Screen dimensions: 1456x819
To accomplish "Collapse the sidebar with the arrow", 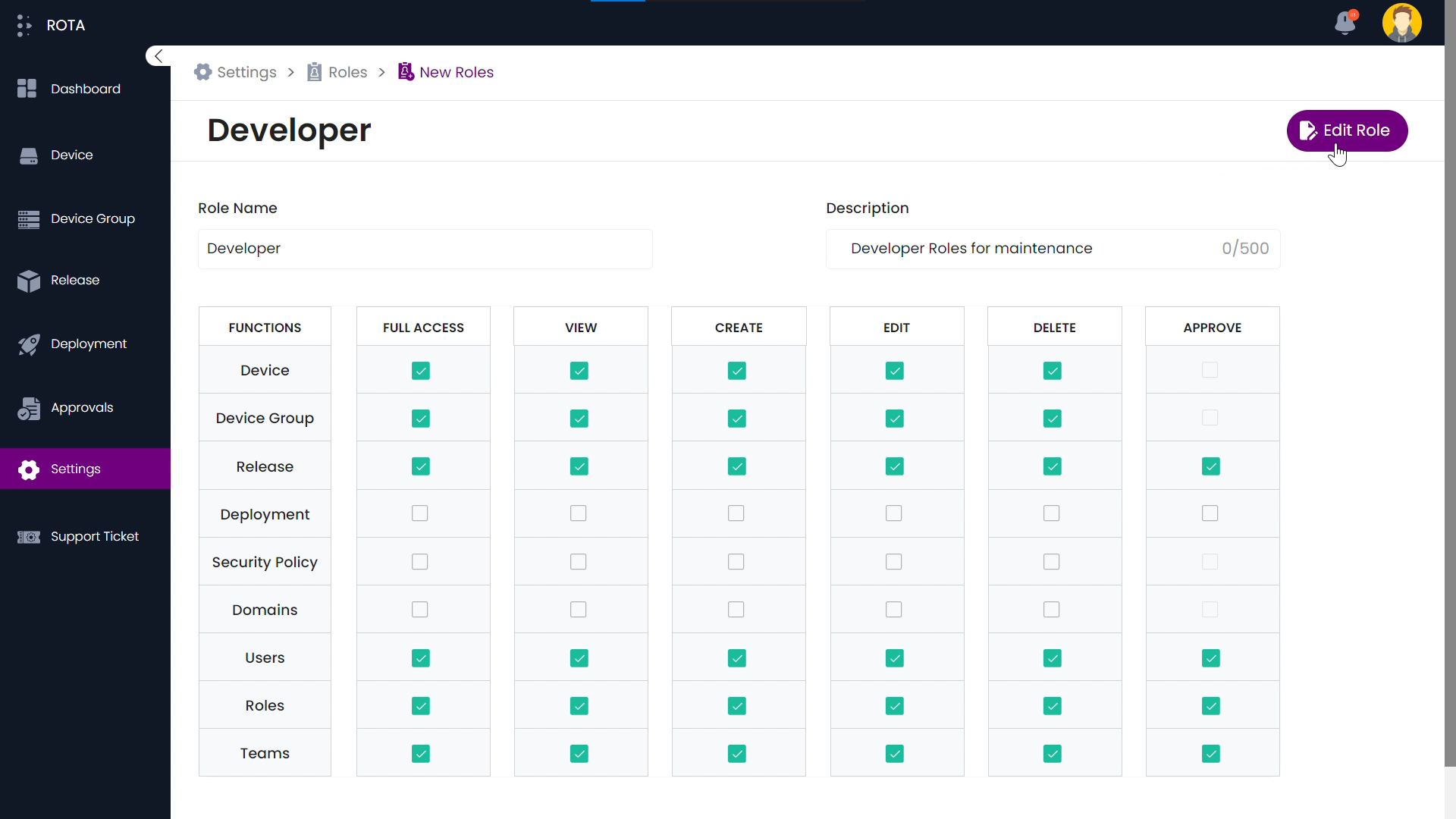I will pos(158,56).
